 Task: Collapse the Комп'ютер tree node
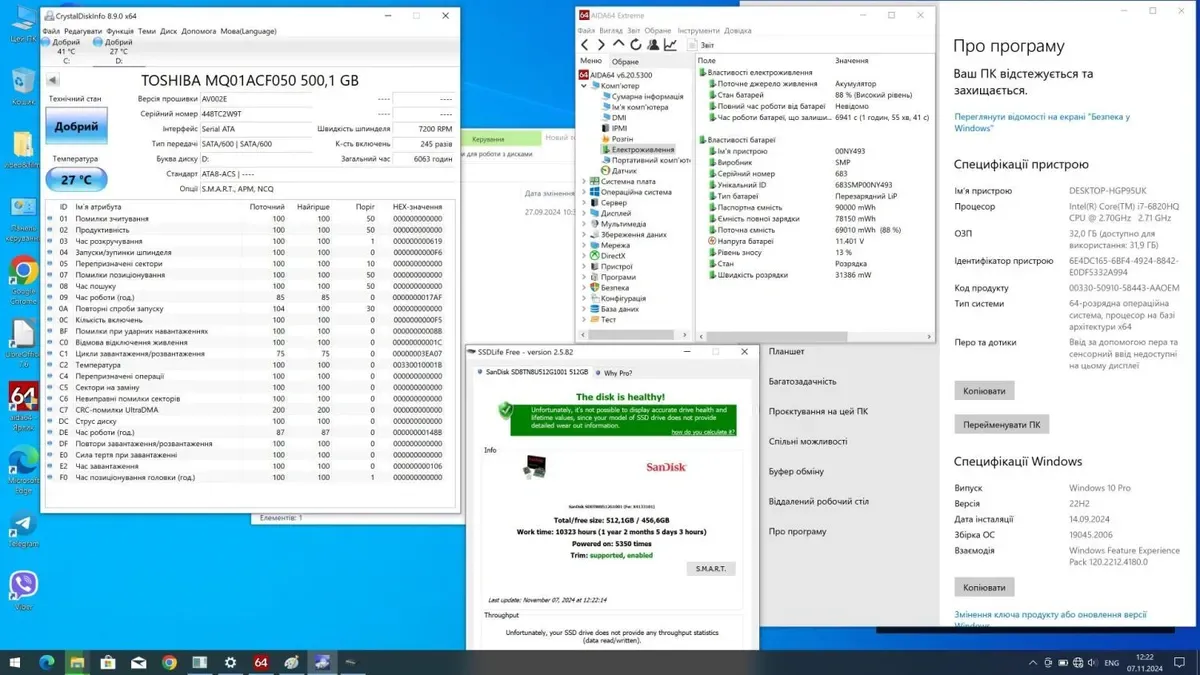pos(584,86)
